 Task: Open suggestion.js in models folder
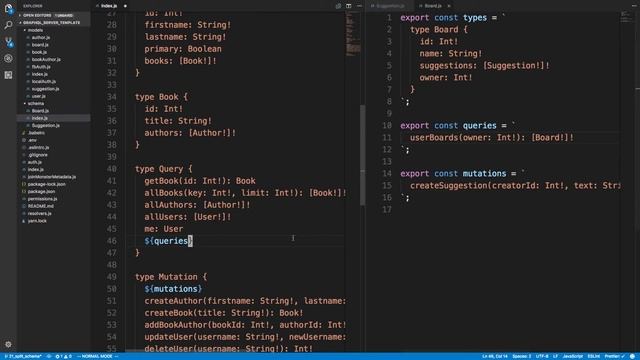point(45,89)
